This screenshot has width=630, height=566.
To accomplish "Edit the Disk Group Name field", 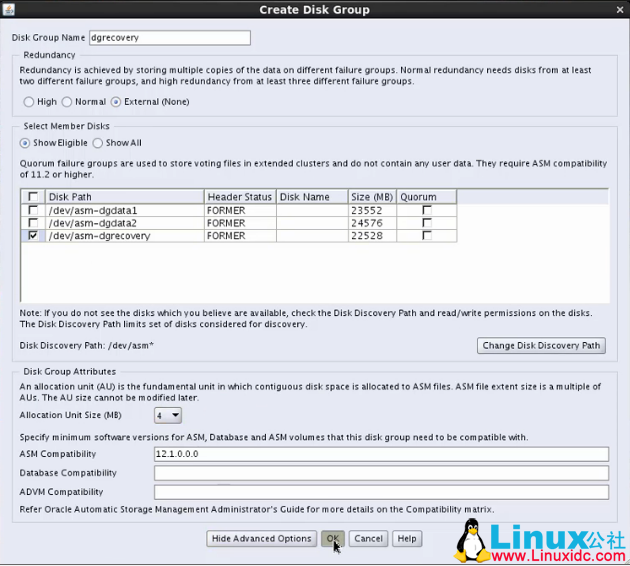I will (x=170, y=38).
